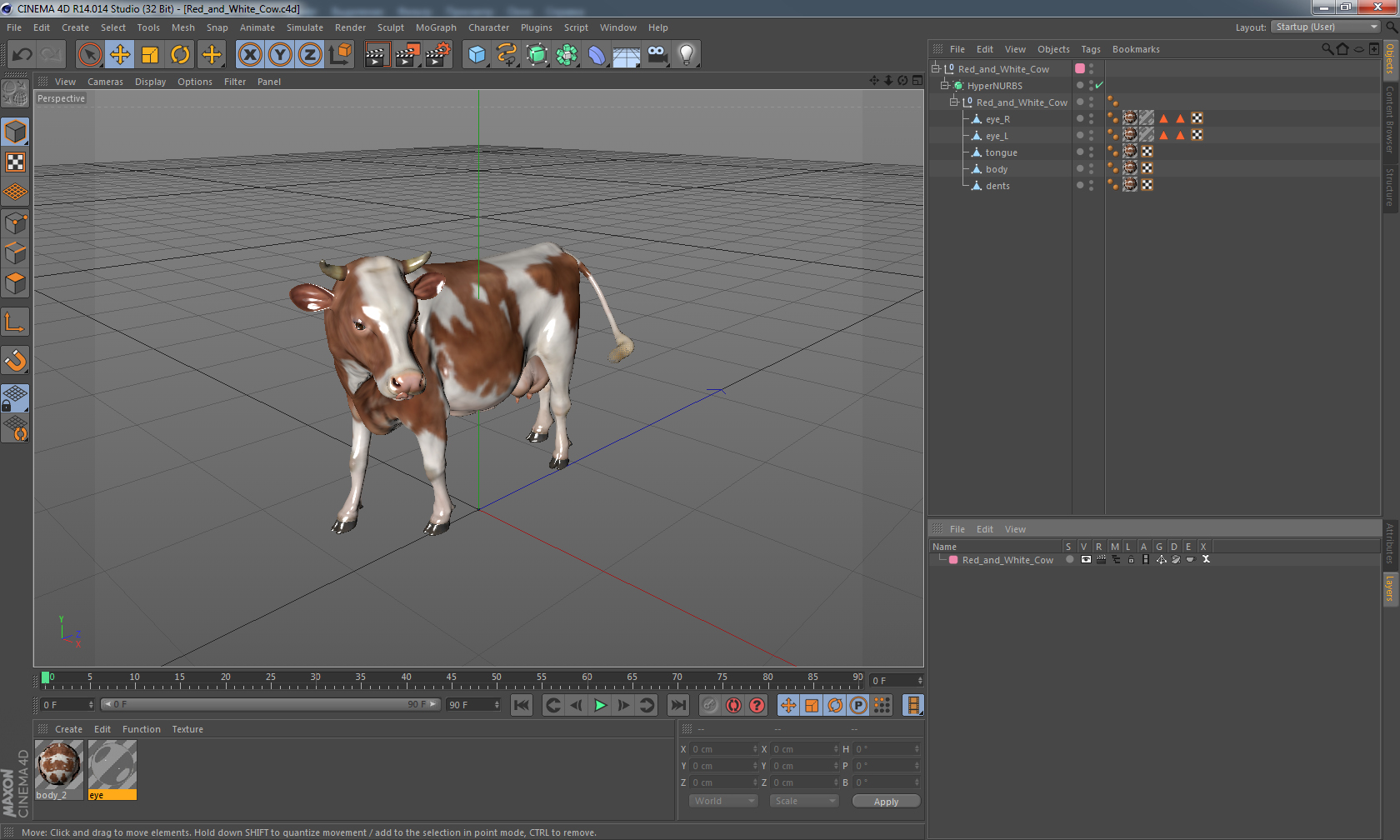Click the layer color of Red_and_White_Cow

click(x=953, y=560)
